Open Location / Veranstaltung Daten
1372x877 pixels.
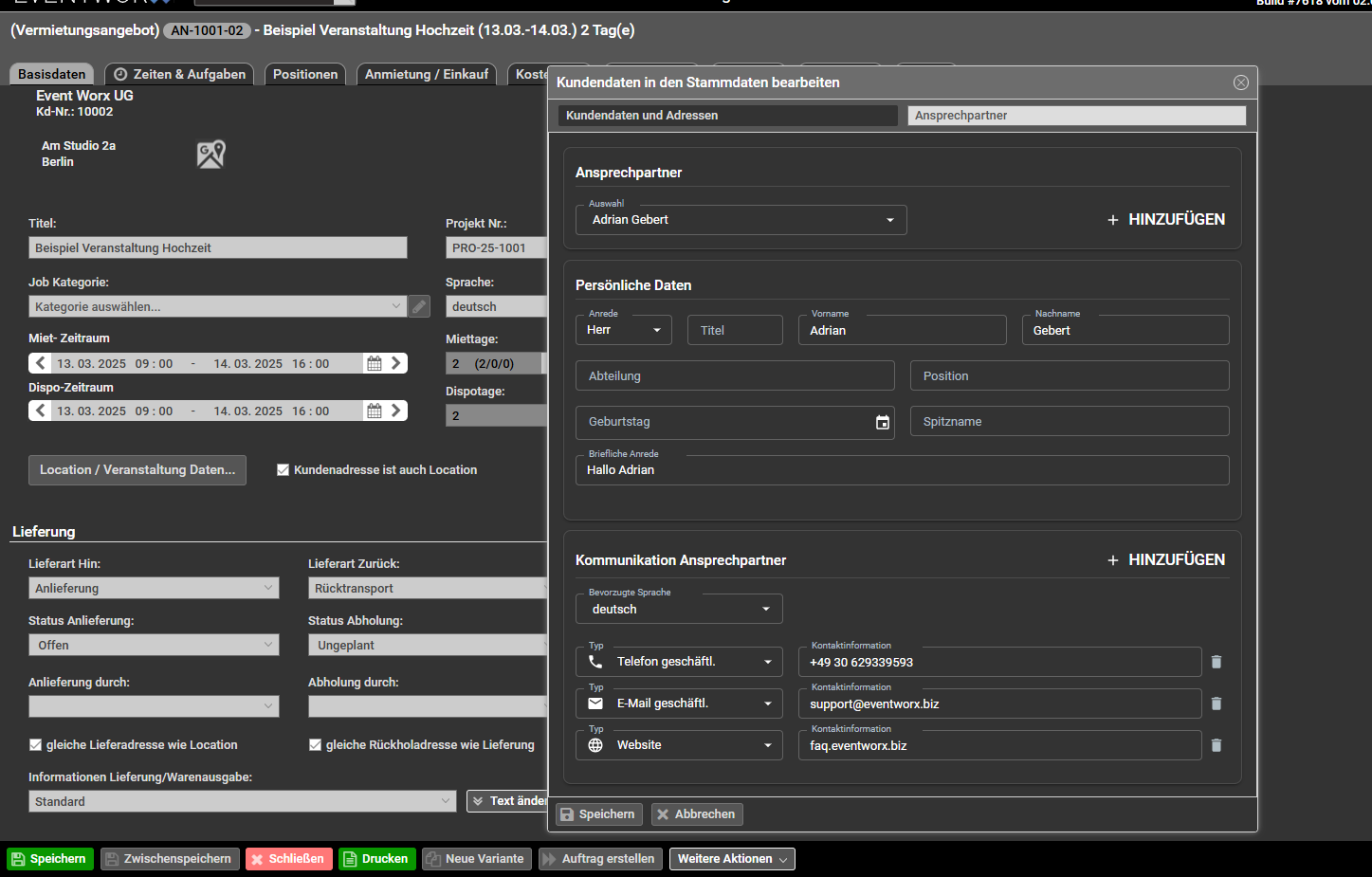(x=137, y=470)
